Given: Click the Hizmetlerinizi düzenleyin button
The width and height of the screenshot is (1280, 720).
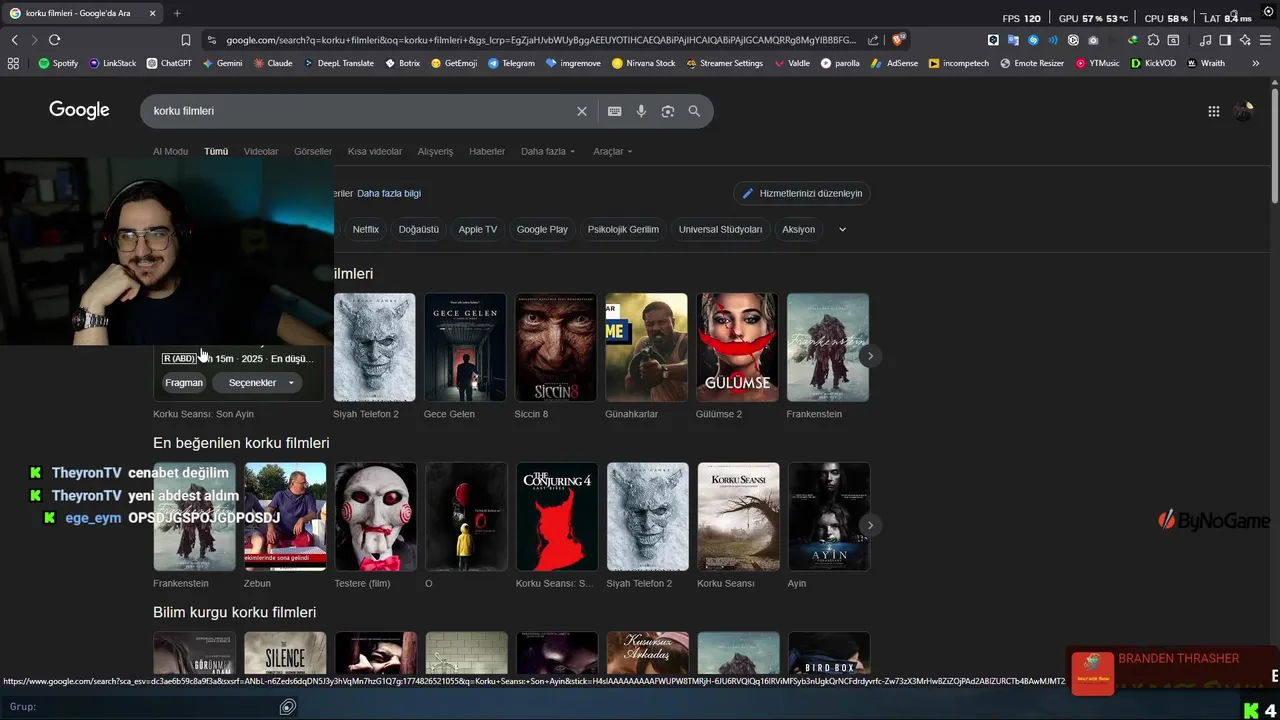Looking at the screenshot, I should click(x=802, y=193).
